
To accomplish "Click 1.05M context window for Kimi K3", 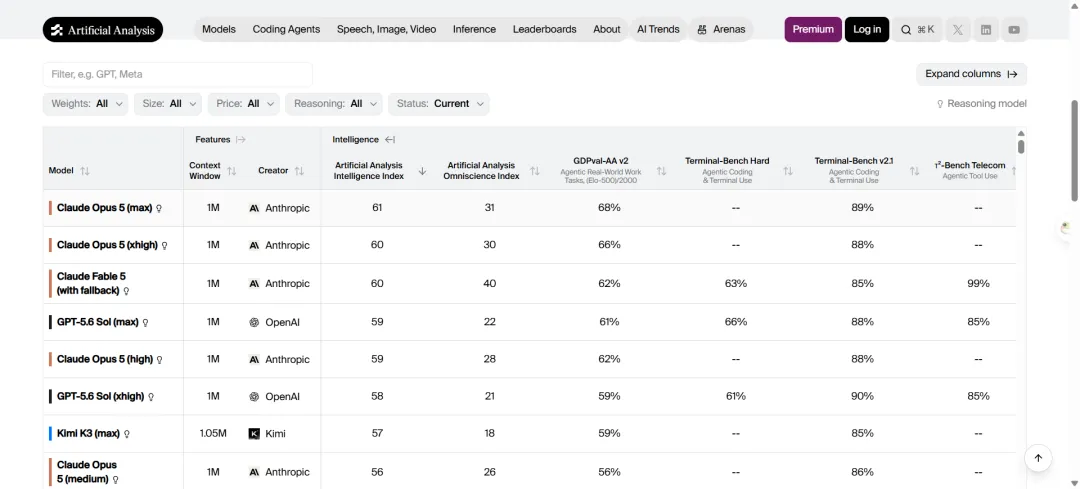I will [x=213, y=434].
